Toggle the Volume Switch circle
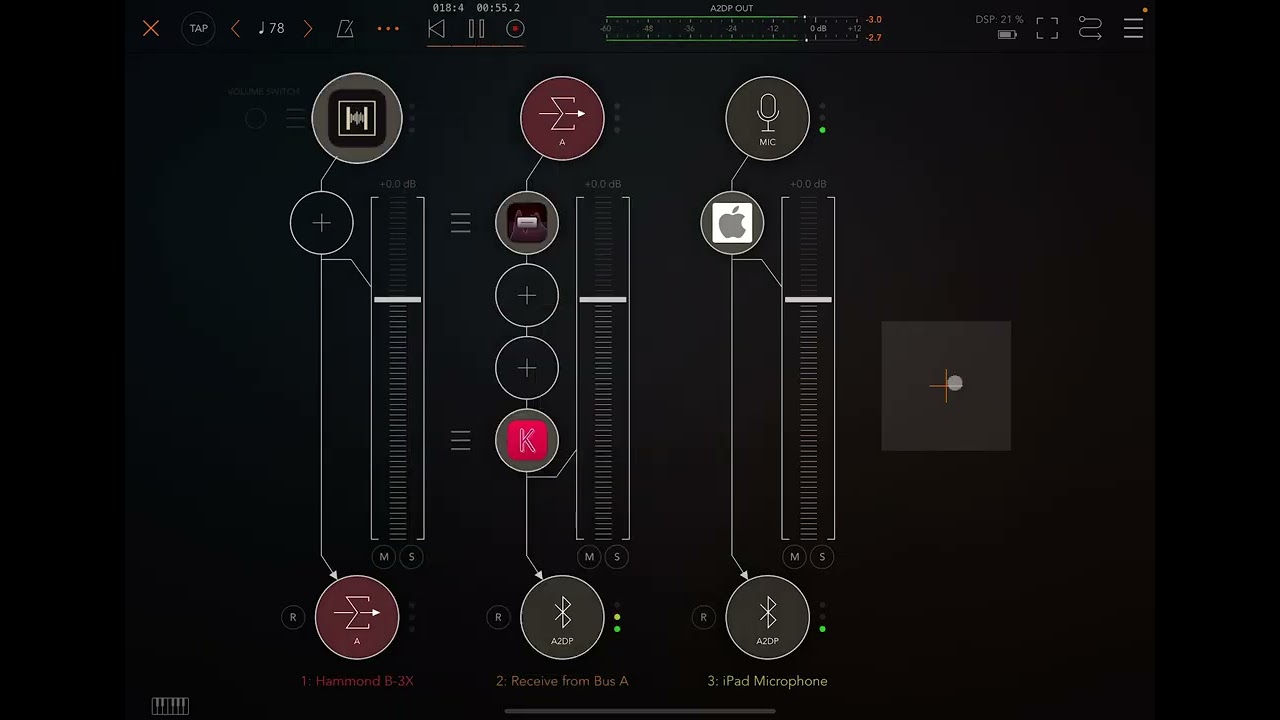The height and width of the screenshot is (720, 1280). tap(256, 119)
